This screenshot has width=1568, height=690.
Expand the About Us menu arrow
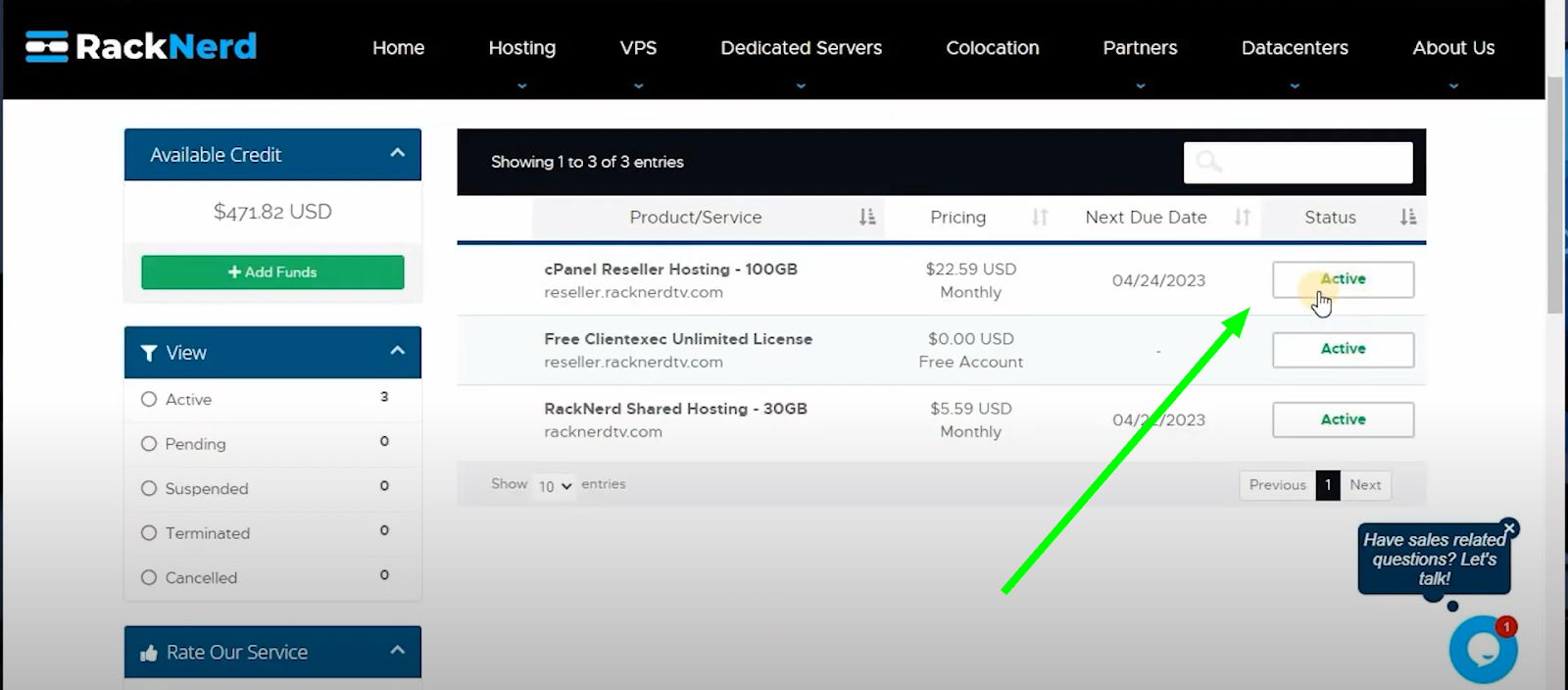tap(1453, 86)
